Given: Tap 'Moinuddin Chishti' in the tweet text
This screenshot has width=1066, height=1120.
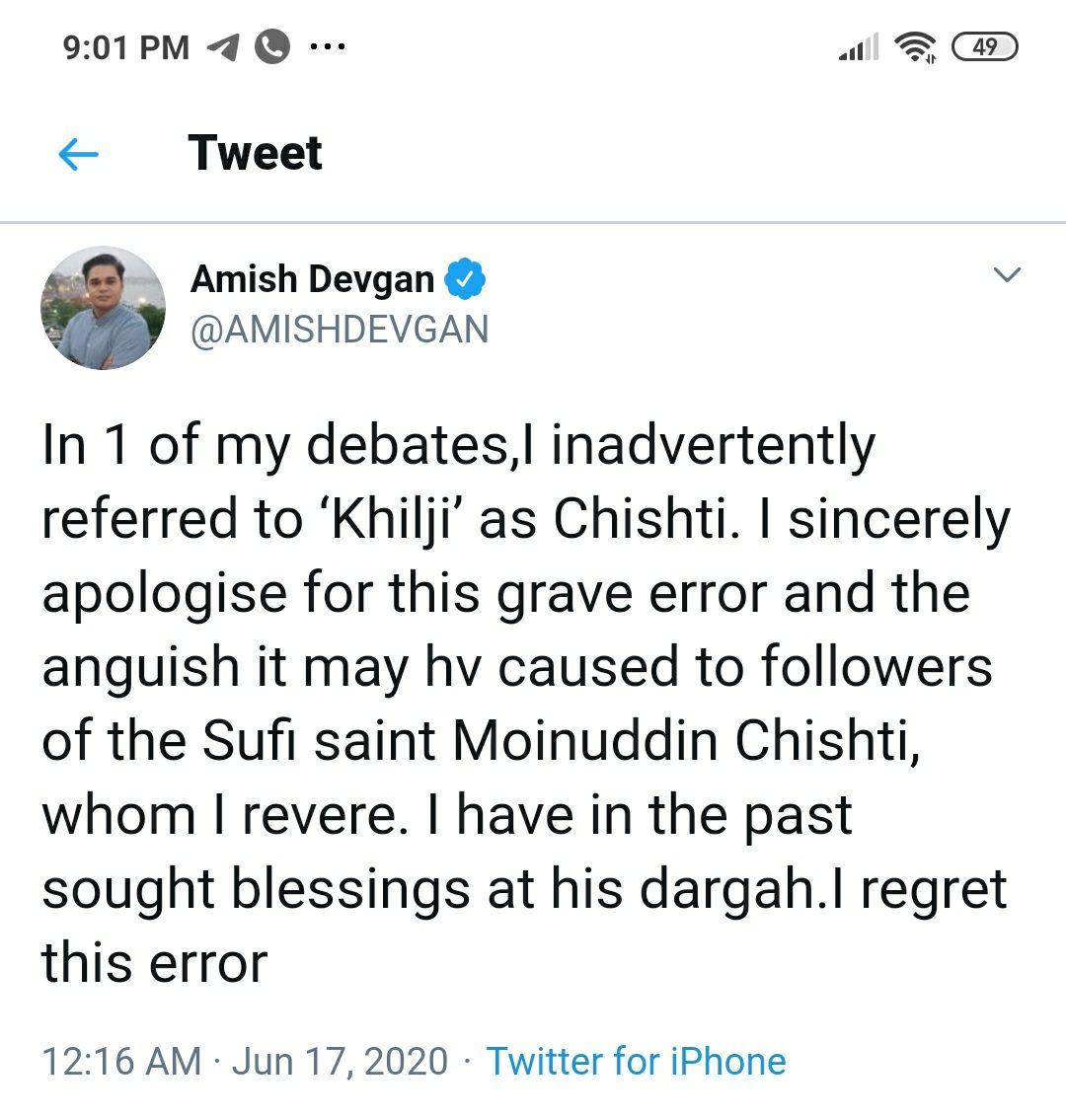Looking at the screenshot, I should [686, 742].
